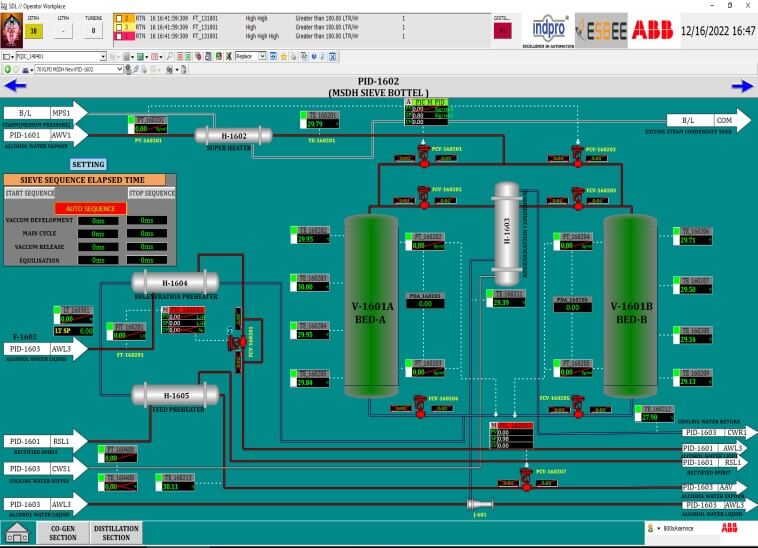758x548 pixels.
Task: Open FT 160400 flow indicator near RSL1 inlet
Action: tap(117, 454)
